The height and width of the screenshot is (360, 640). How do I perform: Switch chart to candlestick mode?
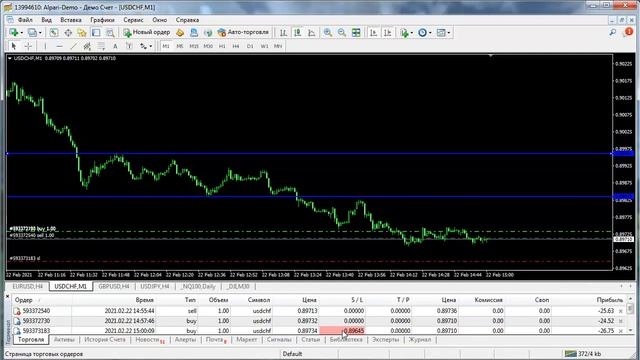[298, 32]
